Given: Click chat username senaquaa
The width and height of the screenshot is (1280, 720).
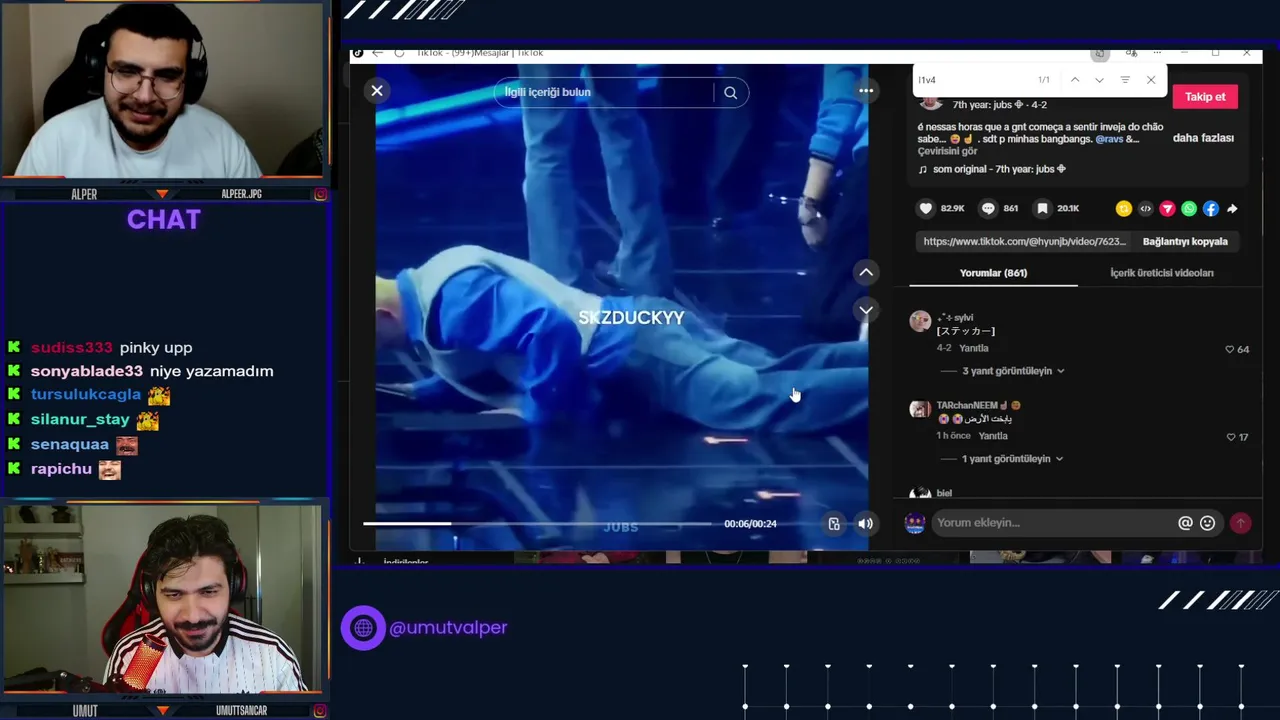Looking at the screenshot, I should 70,444.
